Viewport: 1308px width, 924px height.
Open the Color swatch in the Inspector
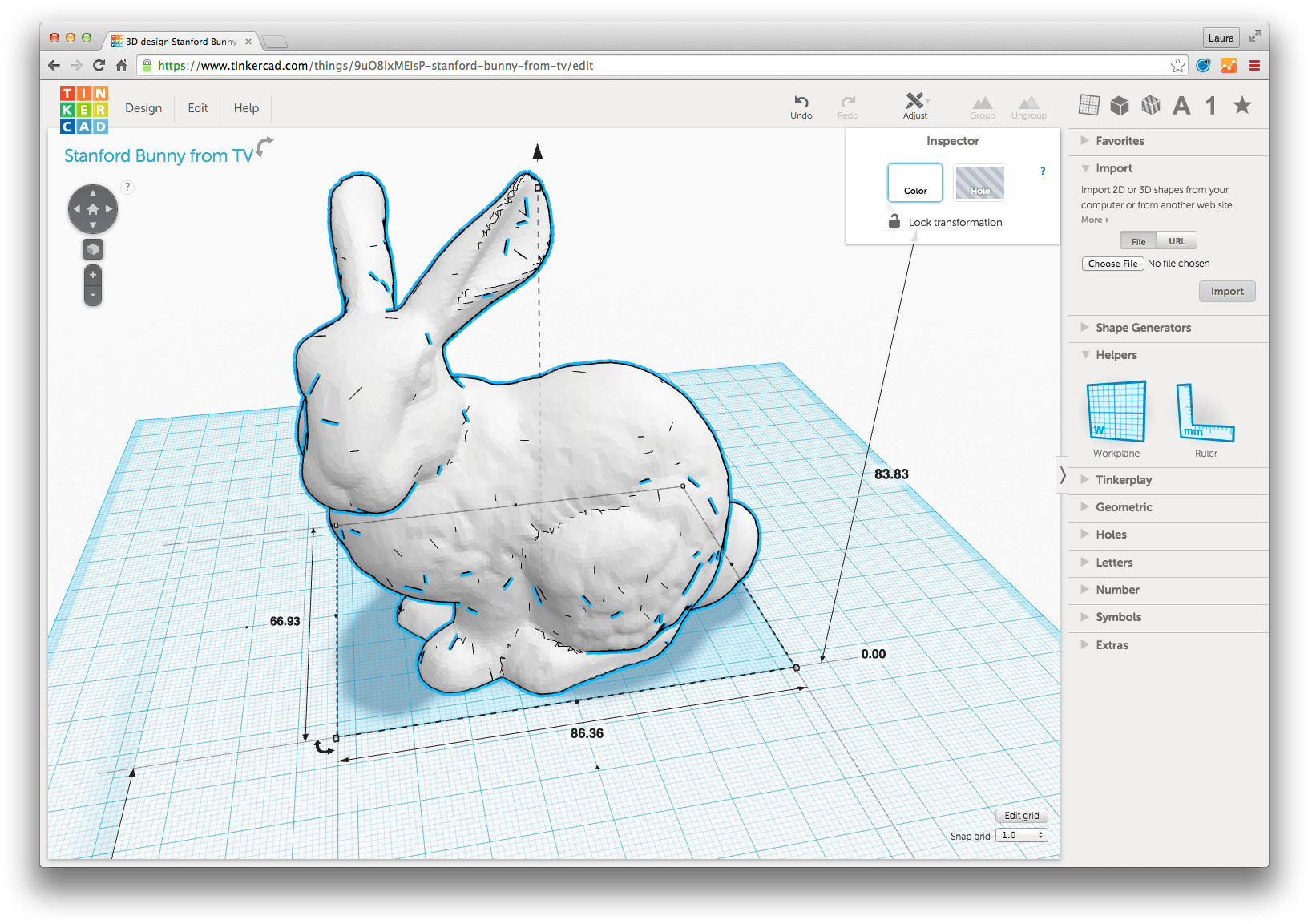[x=914, y=183]
